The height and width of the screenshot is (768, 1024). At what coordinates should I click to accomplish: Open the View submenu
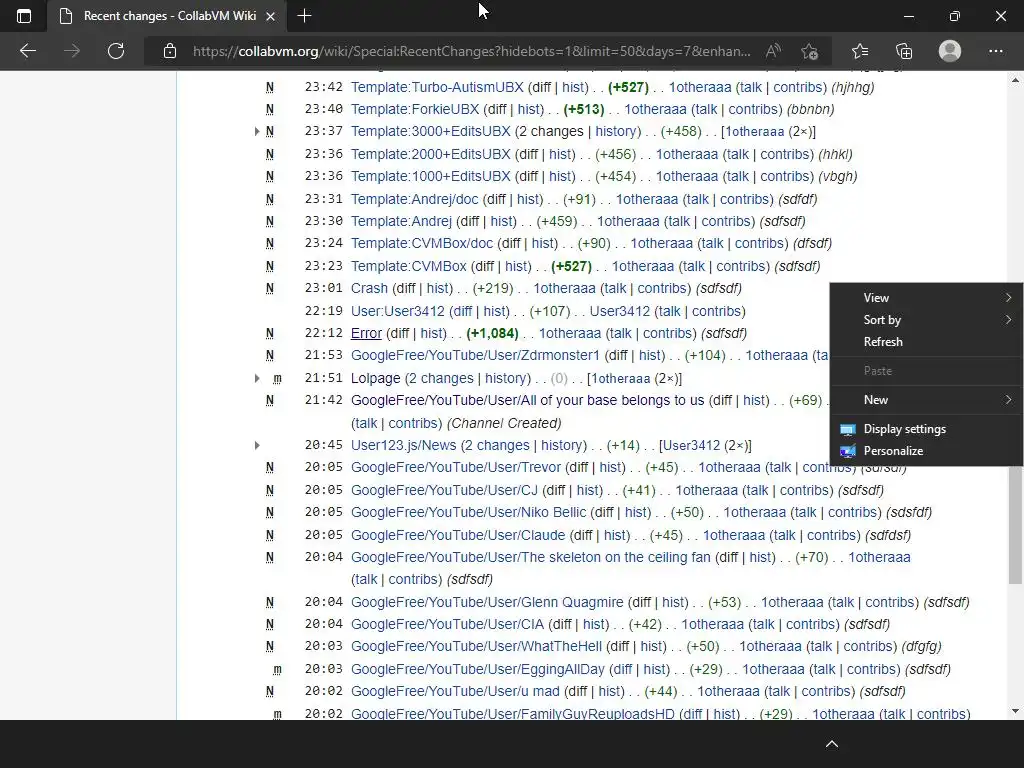926,298
